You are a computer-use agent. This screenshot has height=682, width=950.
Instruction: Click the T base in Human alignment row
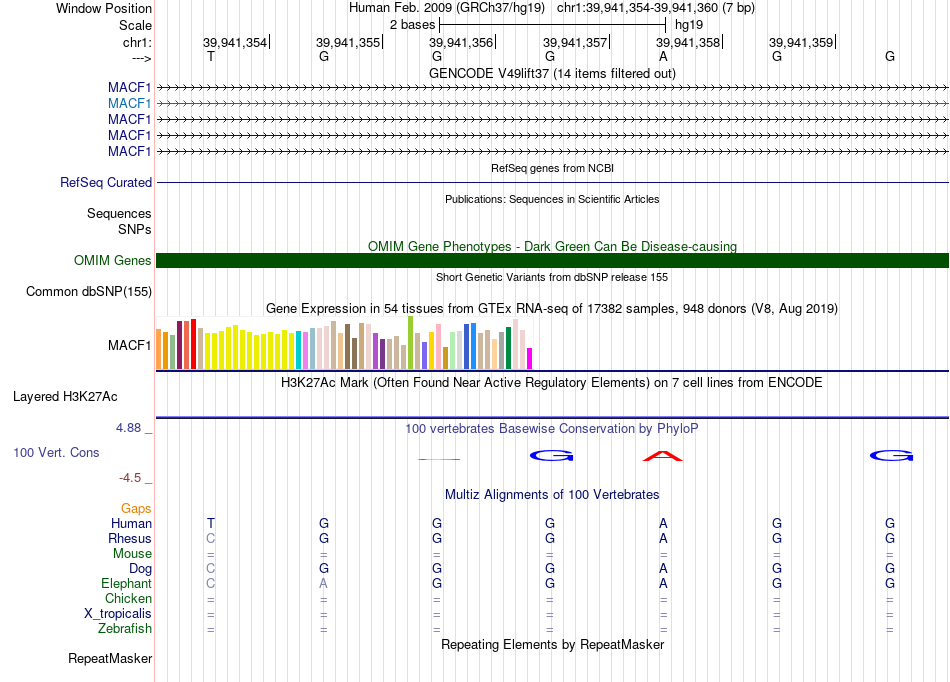pyautogui.click(x=210, y=523)
